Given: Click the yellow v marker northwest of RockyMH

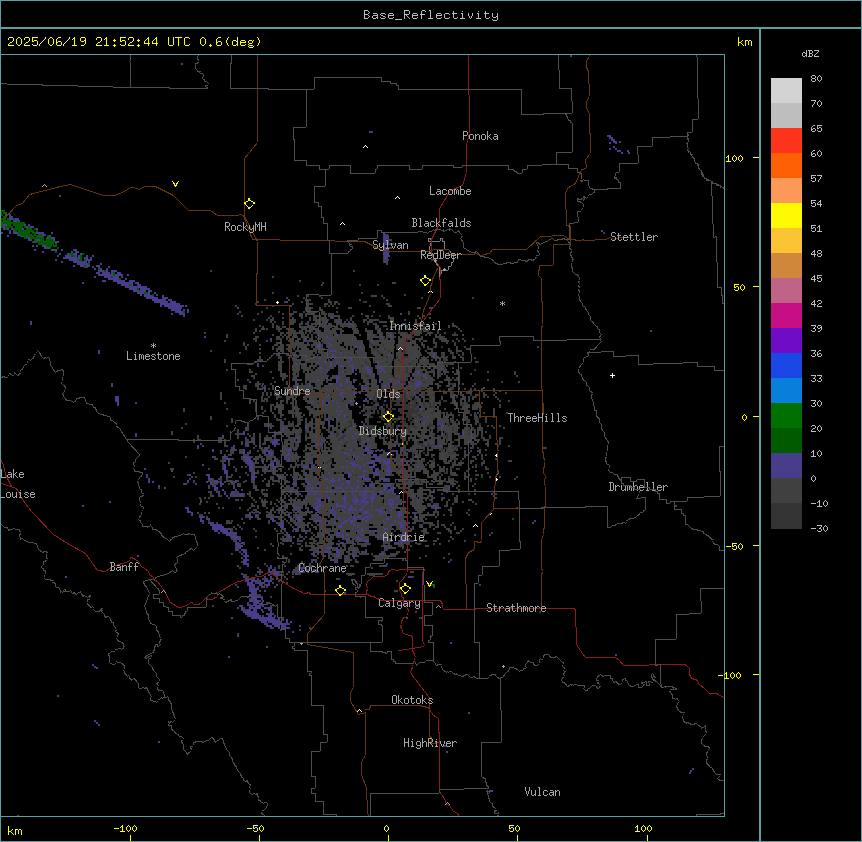Looking at the screenshot, I should [x=175, y=184].
